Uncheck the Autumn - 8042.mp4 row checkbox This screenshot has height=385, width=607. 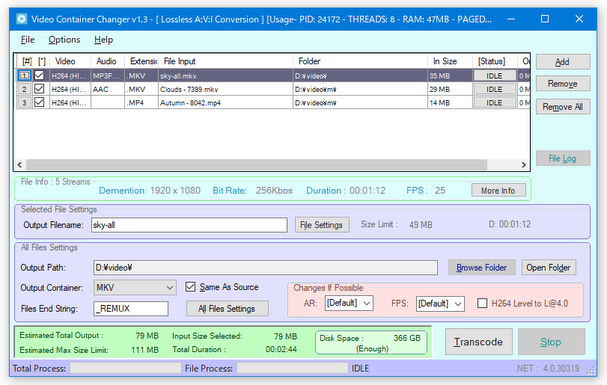coord(39,103)
